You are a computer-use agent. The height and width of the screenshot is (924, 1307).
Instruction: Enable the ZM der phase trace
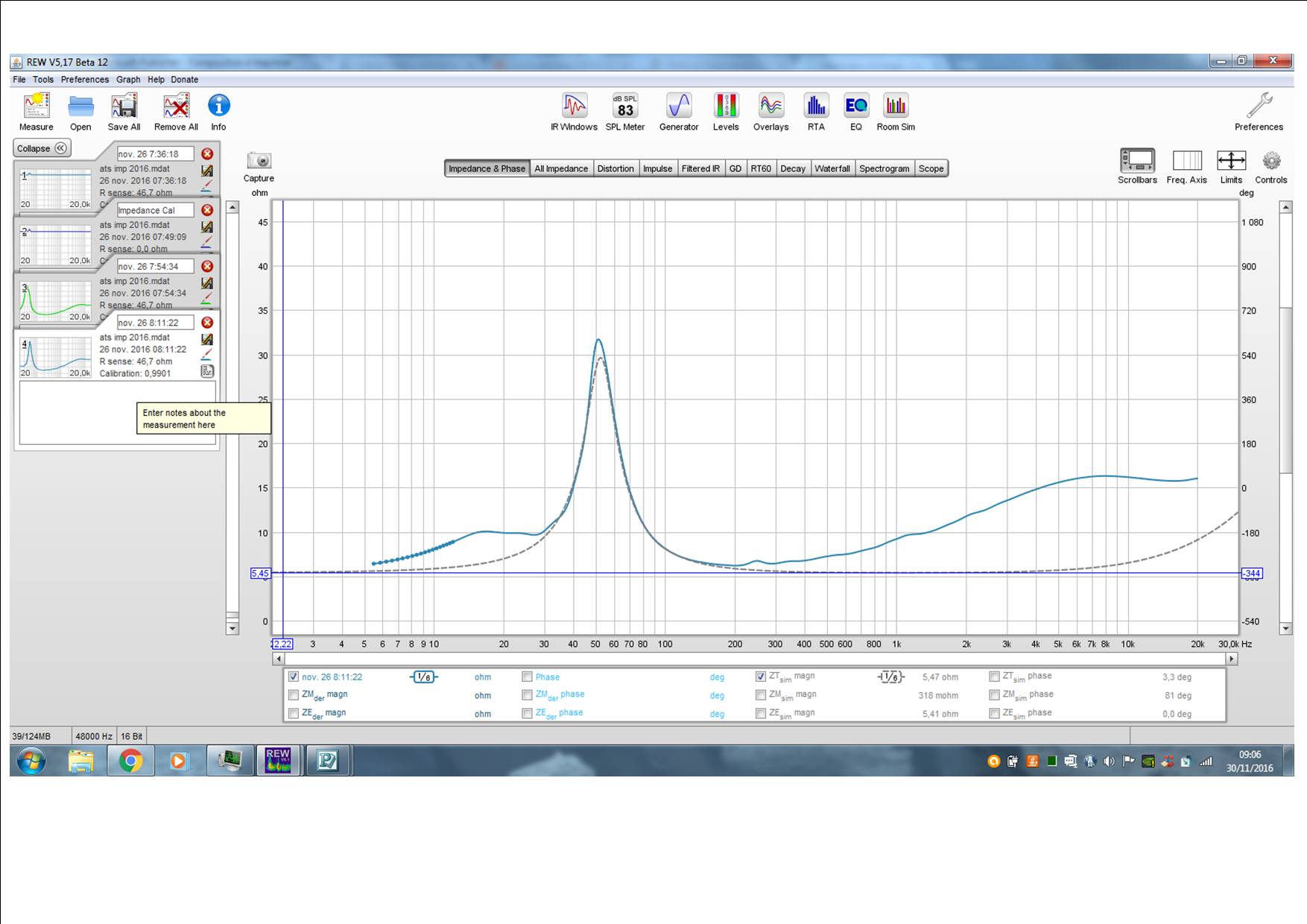pos(528,694)
